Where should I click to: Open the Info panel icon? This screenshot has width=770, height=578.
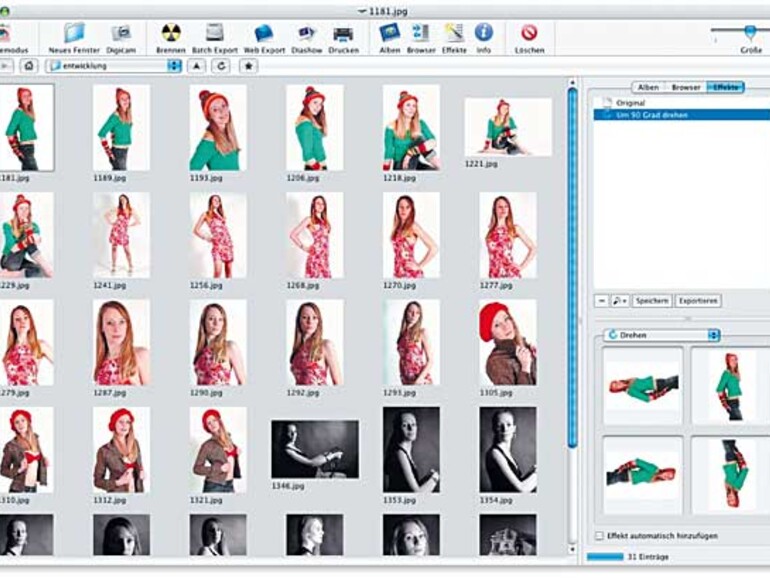coord(484,34)
